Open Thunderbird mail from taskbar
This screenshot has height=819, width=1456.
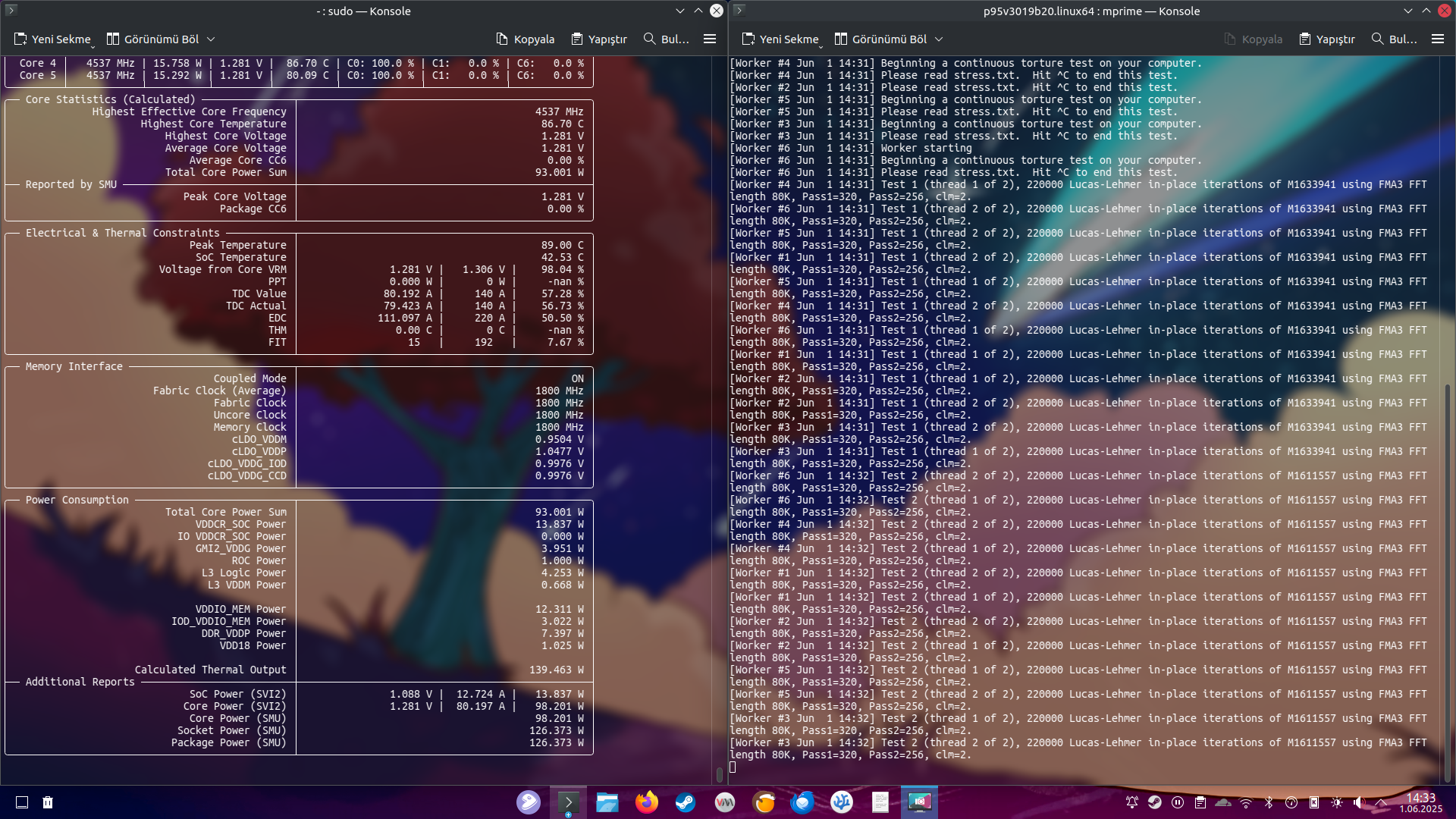click(x=803, y=802)
